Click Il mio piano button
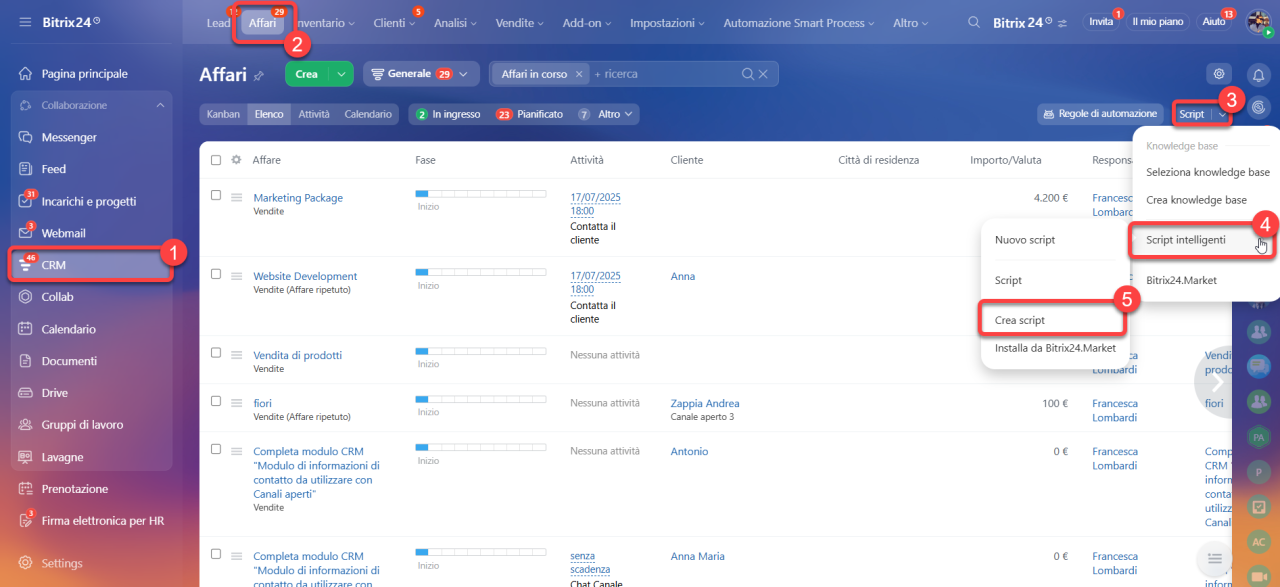This screenshot has height=587, width=1280. pos(1156,22)
